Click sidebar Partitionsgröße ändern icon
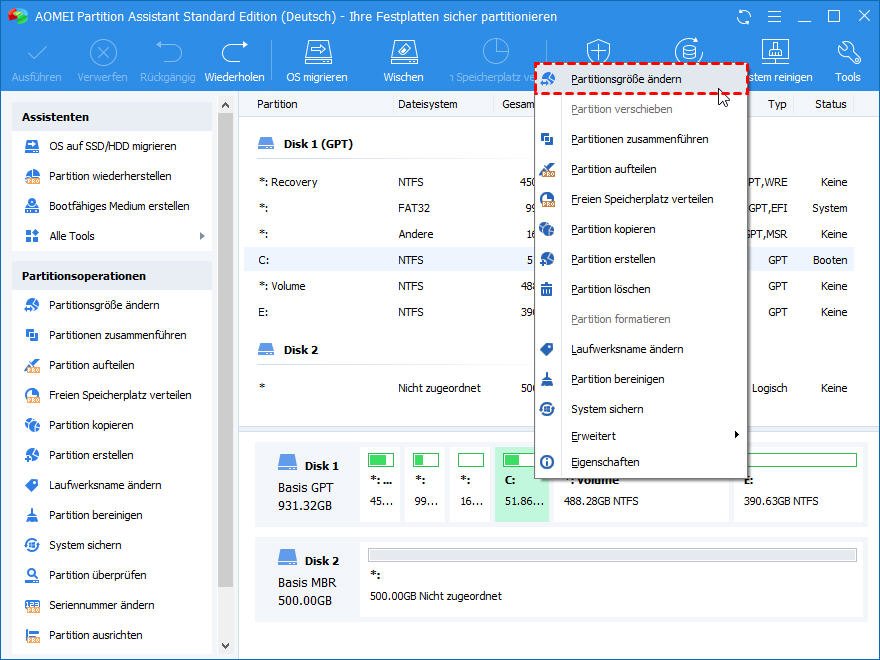880x660 pixels. coord(32,305)
